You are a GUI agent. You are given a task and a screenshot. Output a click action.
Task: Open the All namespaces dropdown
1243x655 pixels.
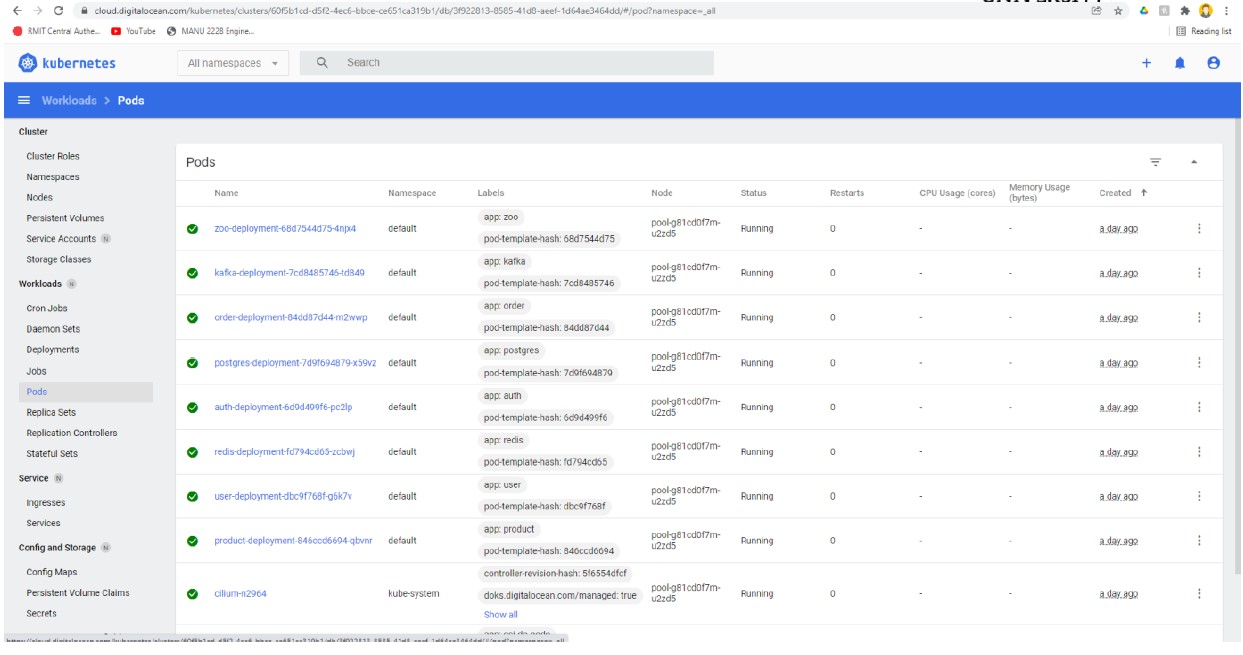(x=233, y=63)
